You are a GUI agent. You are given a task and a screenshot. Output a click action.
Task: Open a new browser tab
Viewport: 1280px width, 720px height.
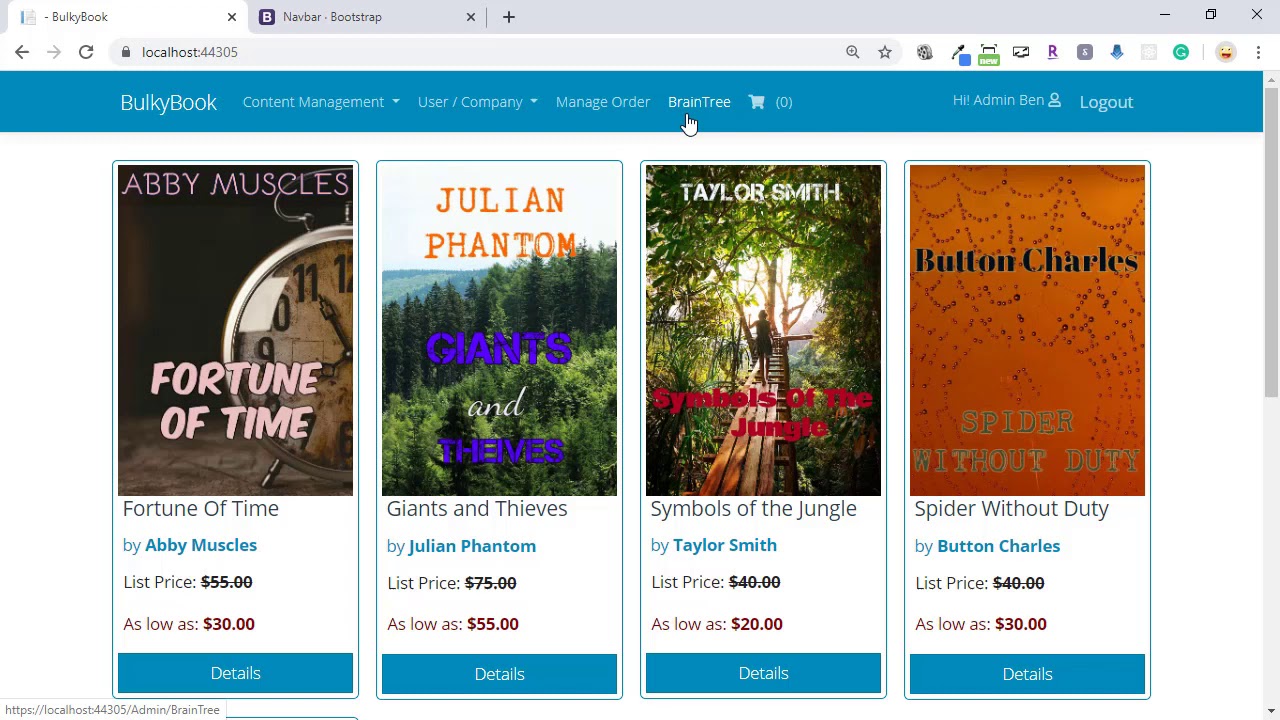pyautogui.click(x=509, y=17)
